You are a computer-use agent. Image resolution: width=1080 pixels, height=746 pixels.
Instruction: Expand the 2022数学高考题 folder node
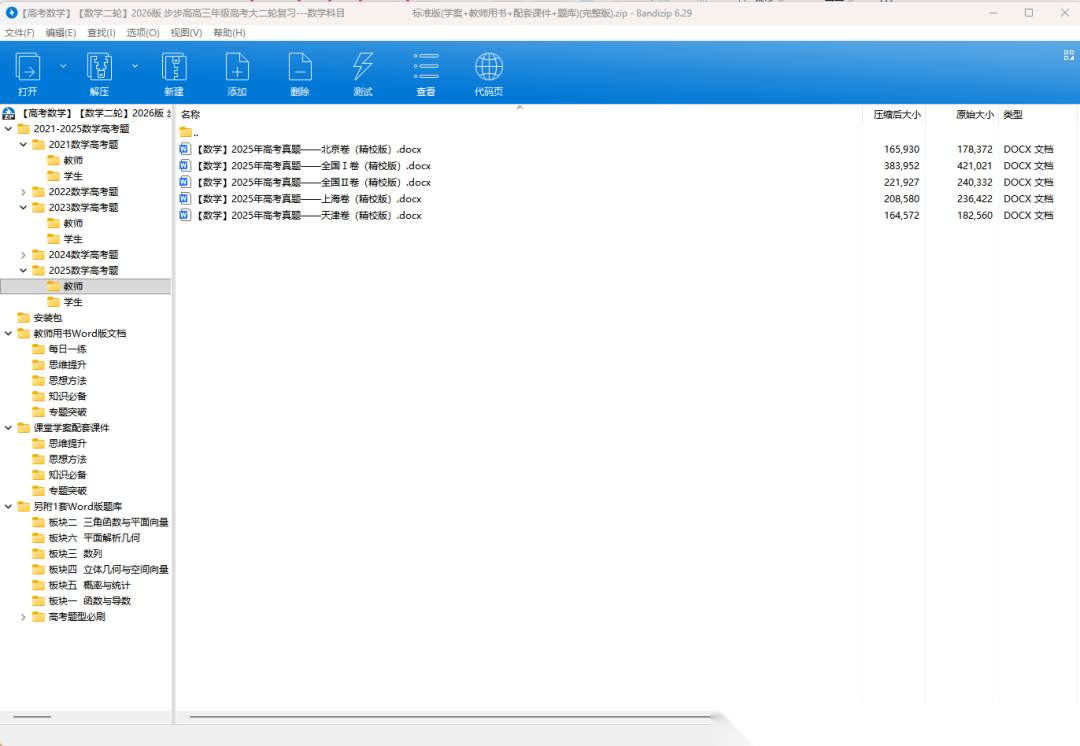tap(24, 192)
